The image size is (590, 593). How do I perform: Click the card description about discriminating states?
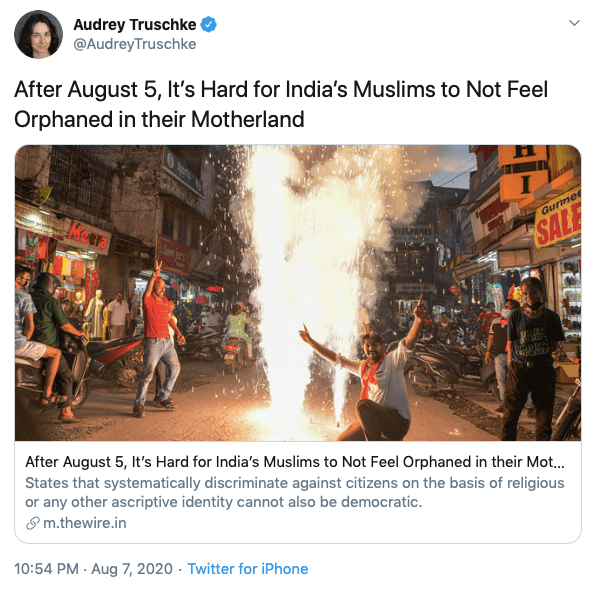pyautogui.click(x=295, y=492)
